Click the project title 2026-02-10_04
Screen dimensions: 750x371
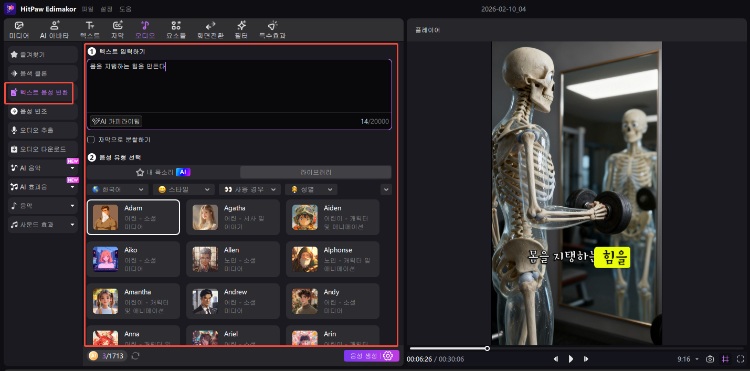(x=503, y=9)
